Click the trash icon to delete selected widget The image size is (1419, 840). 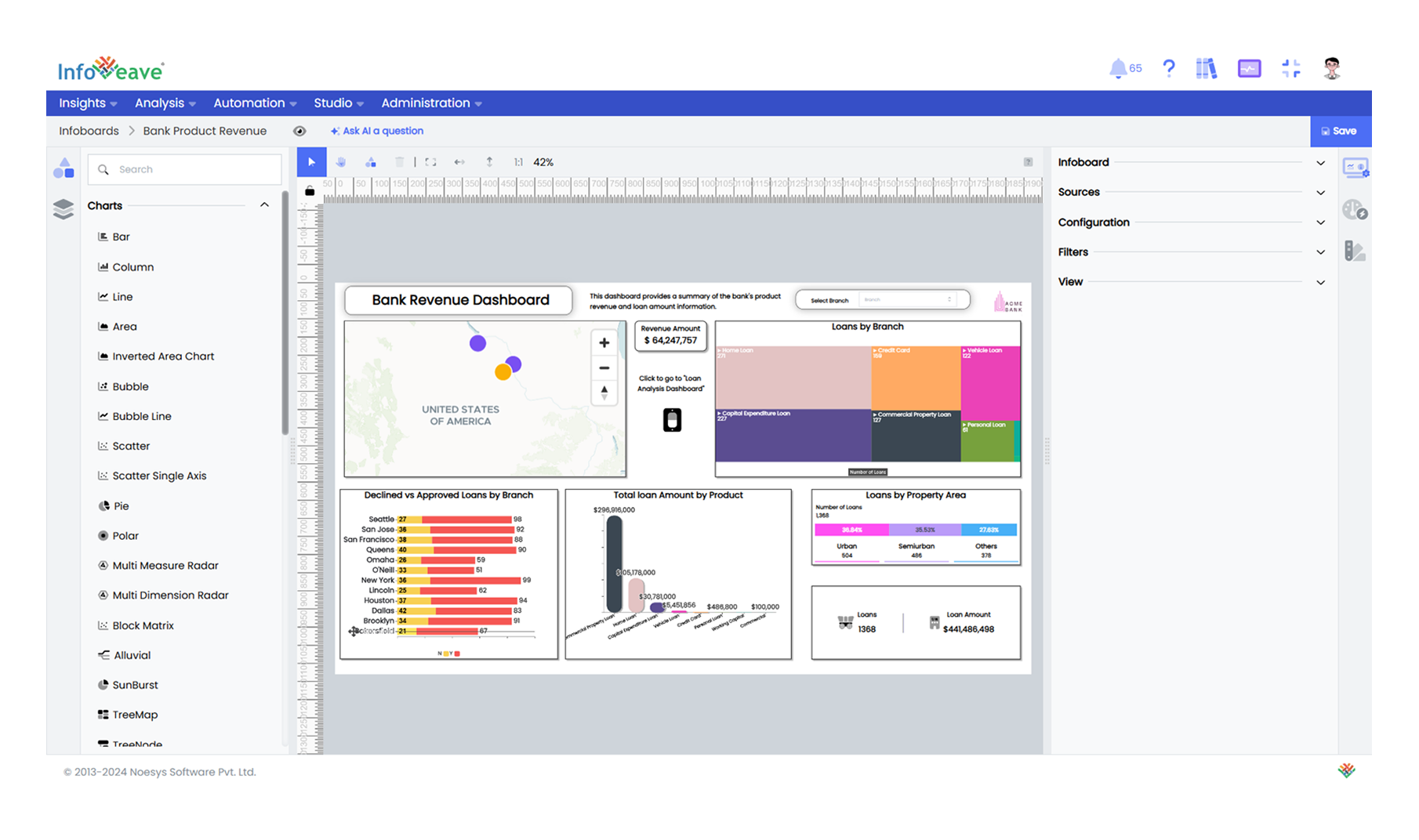400,161
